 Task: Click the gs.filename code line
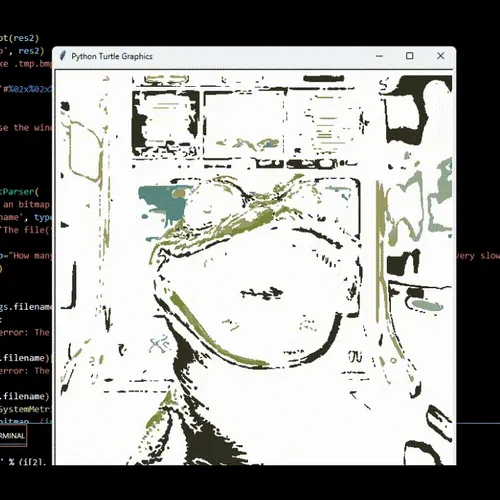tap(26, 307)
